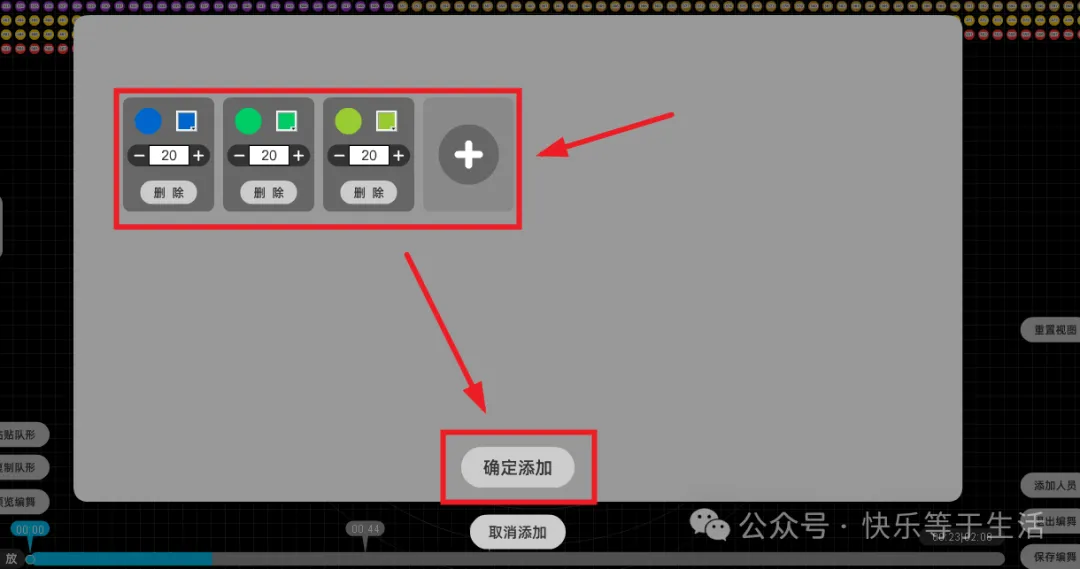Open the blue square color swatch

pyautogui.click(x=186, y=121)
